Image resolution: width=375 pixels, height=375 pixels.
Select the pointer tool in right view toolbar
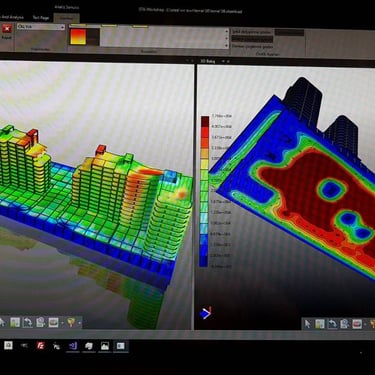coord(308,324)
